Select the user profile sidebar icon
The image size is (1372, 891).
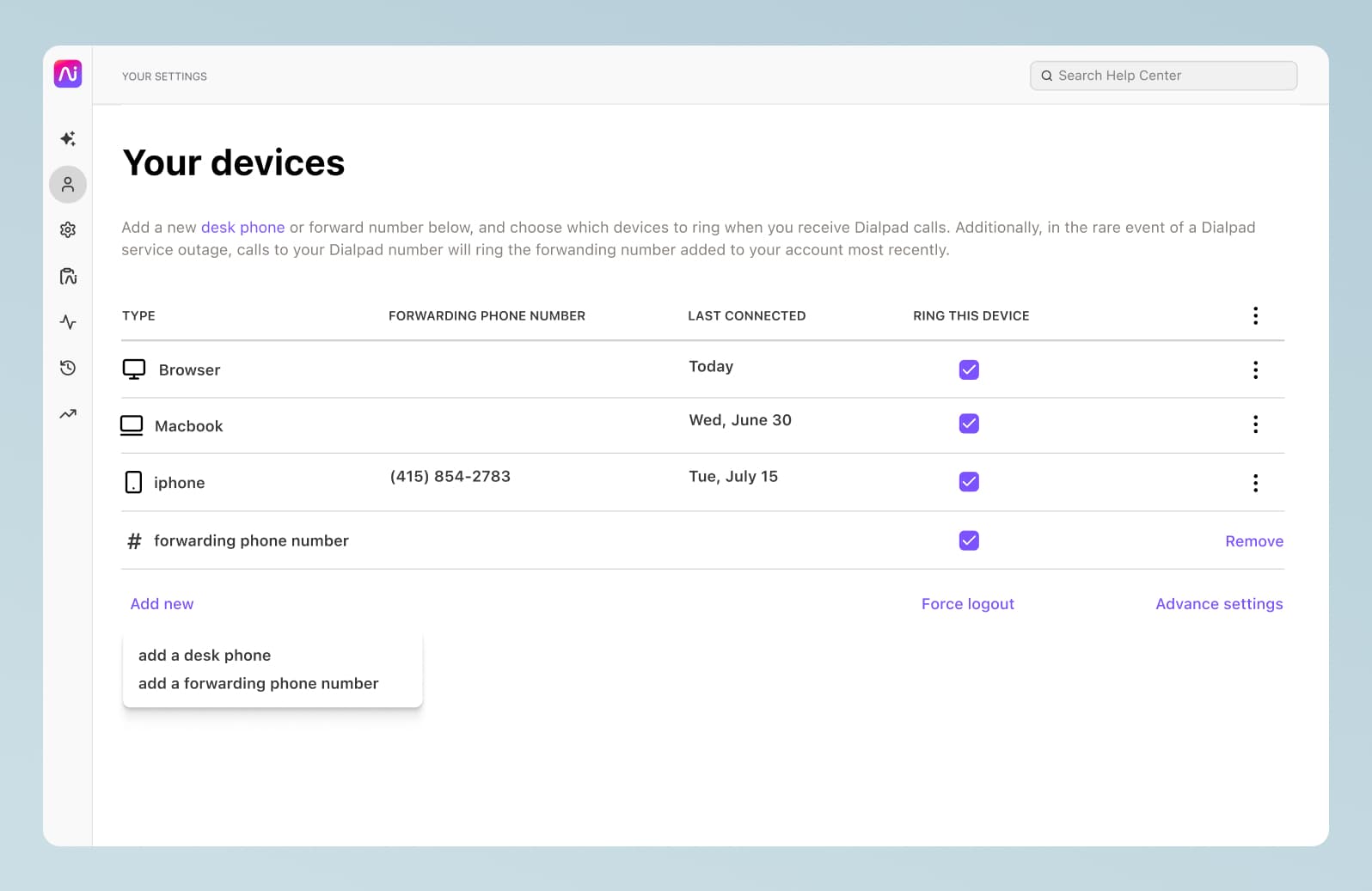[68, 185]
